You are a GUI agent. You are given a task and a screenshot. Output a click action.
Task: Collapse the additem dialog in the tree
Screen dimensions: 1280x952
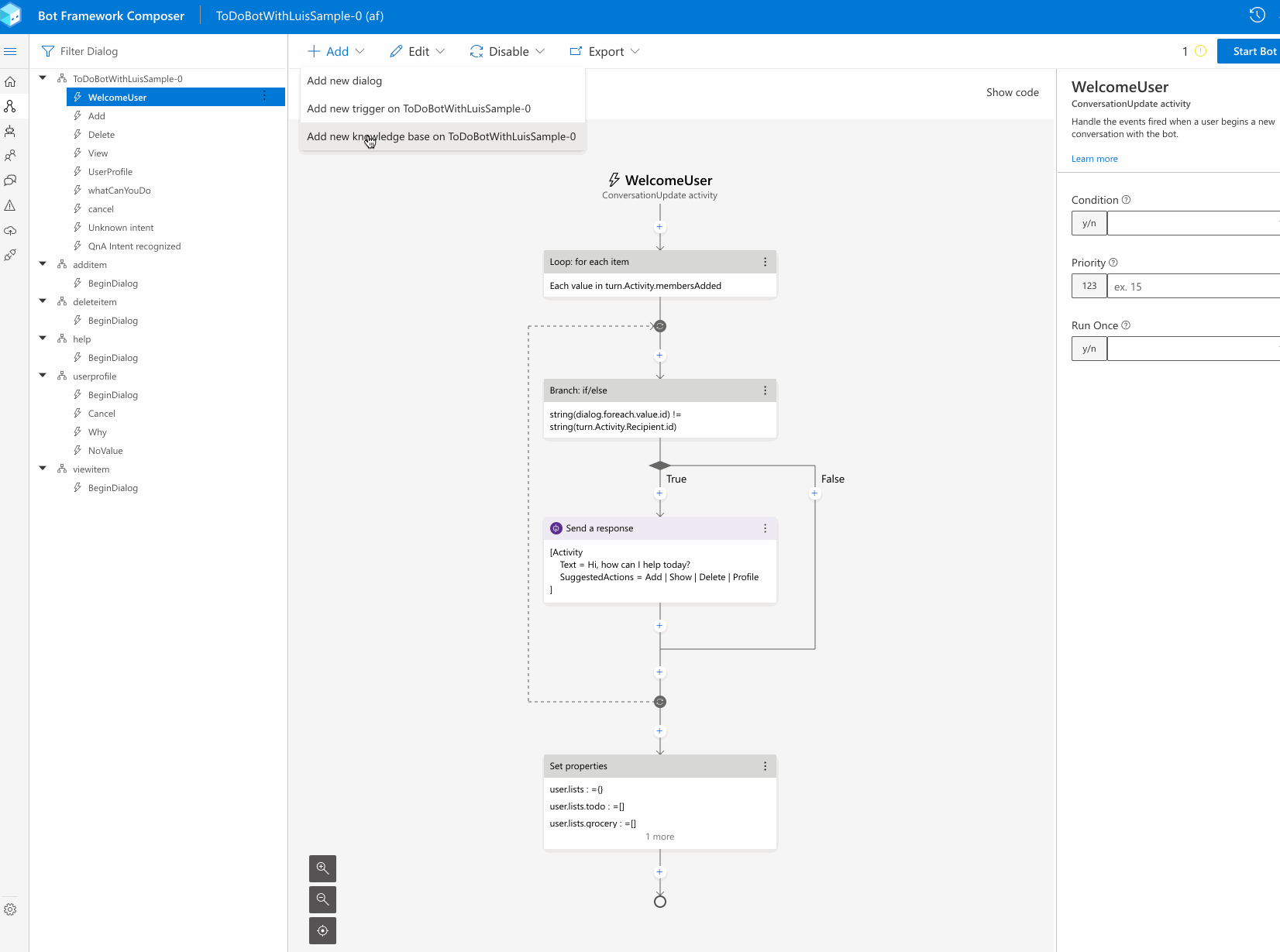click(43, 264)
